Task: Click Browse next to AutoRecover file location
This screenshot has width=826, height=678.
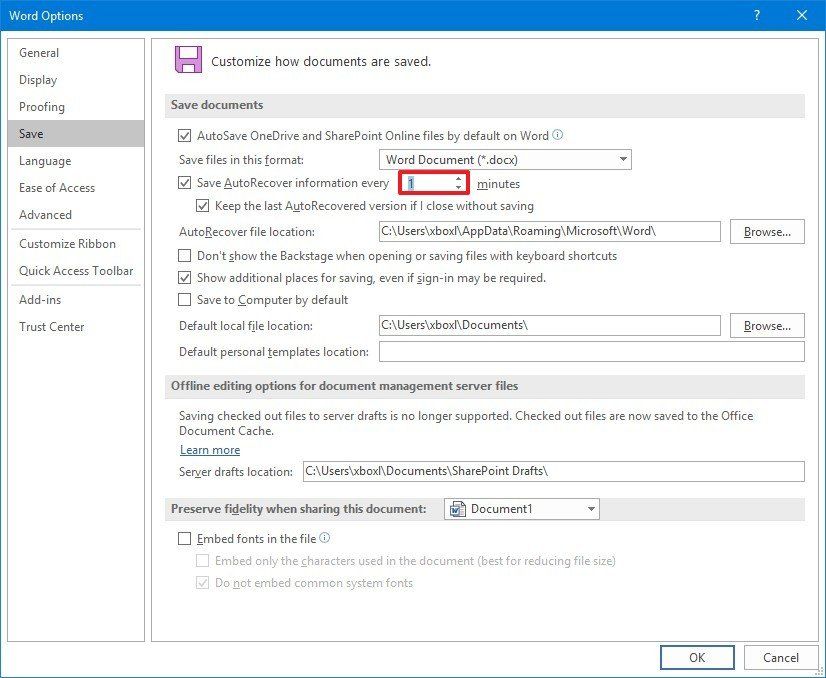Action: coord(767,231)
